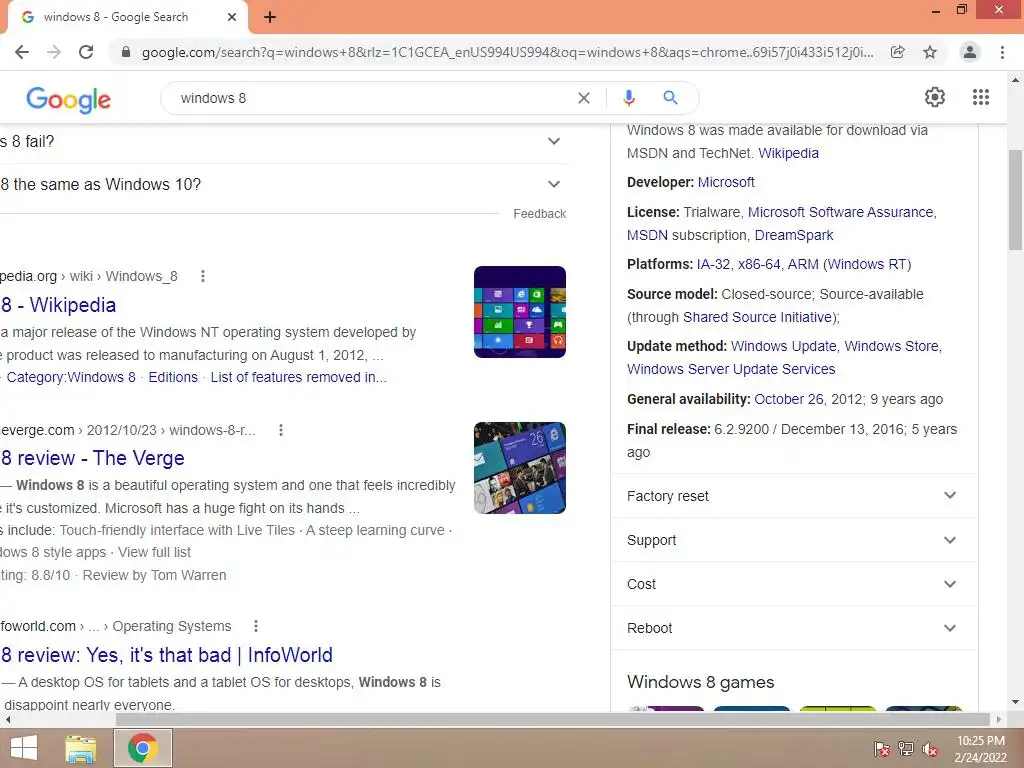Screen dimensions: 1024x768
Task: Click the Windows Update link
Action: tap(784, 346)
